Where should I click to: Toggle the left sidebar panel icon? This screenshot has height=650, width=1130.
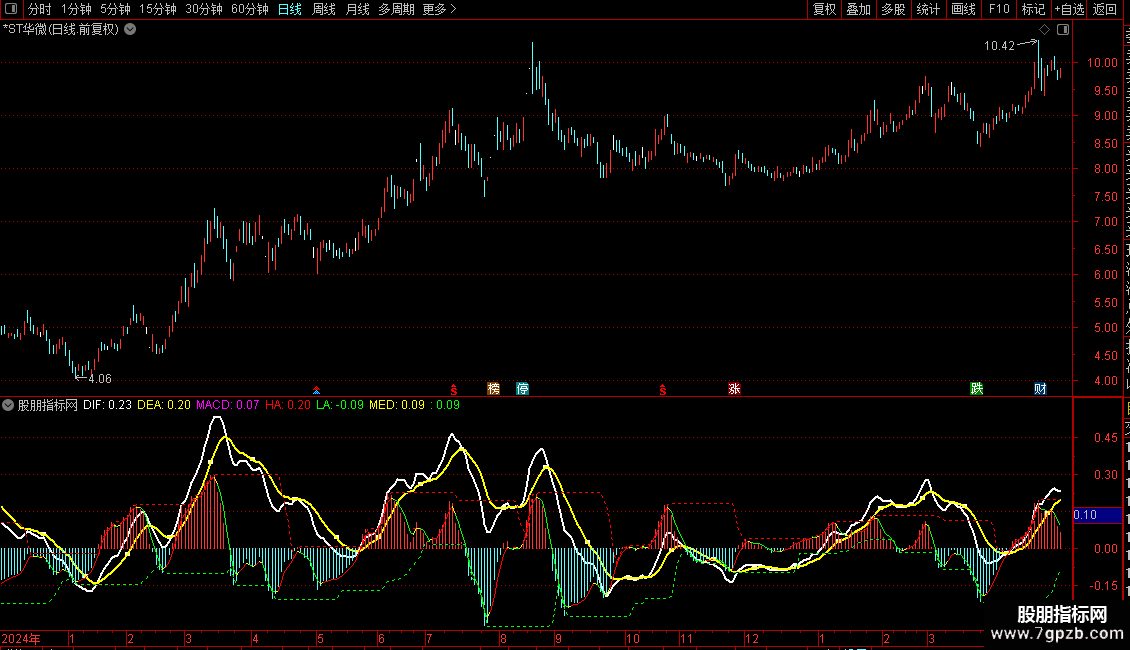click(11, 9)
